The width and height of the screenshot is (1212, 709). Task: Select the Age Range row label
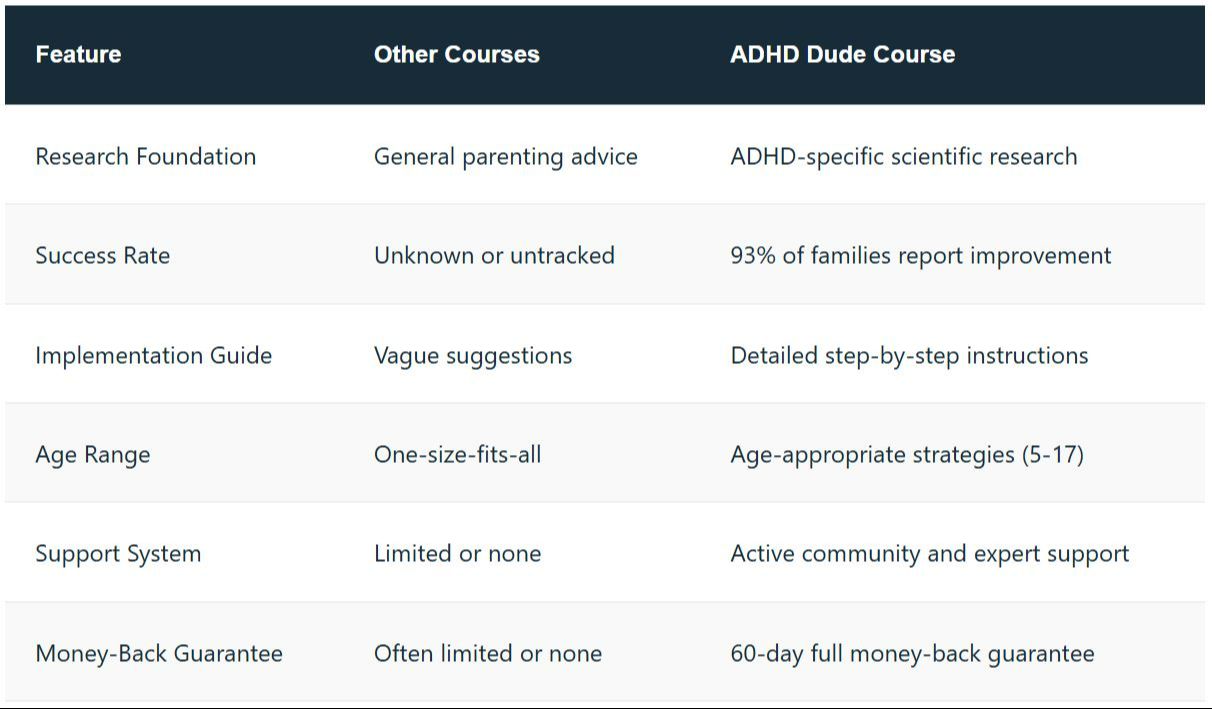(92, 454)
